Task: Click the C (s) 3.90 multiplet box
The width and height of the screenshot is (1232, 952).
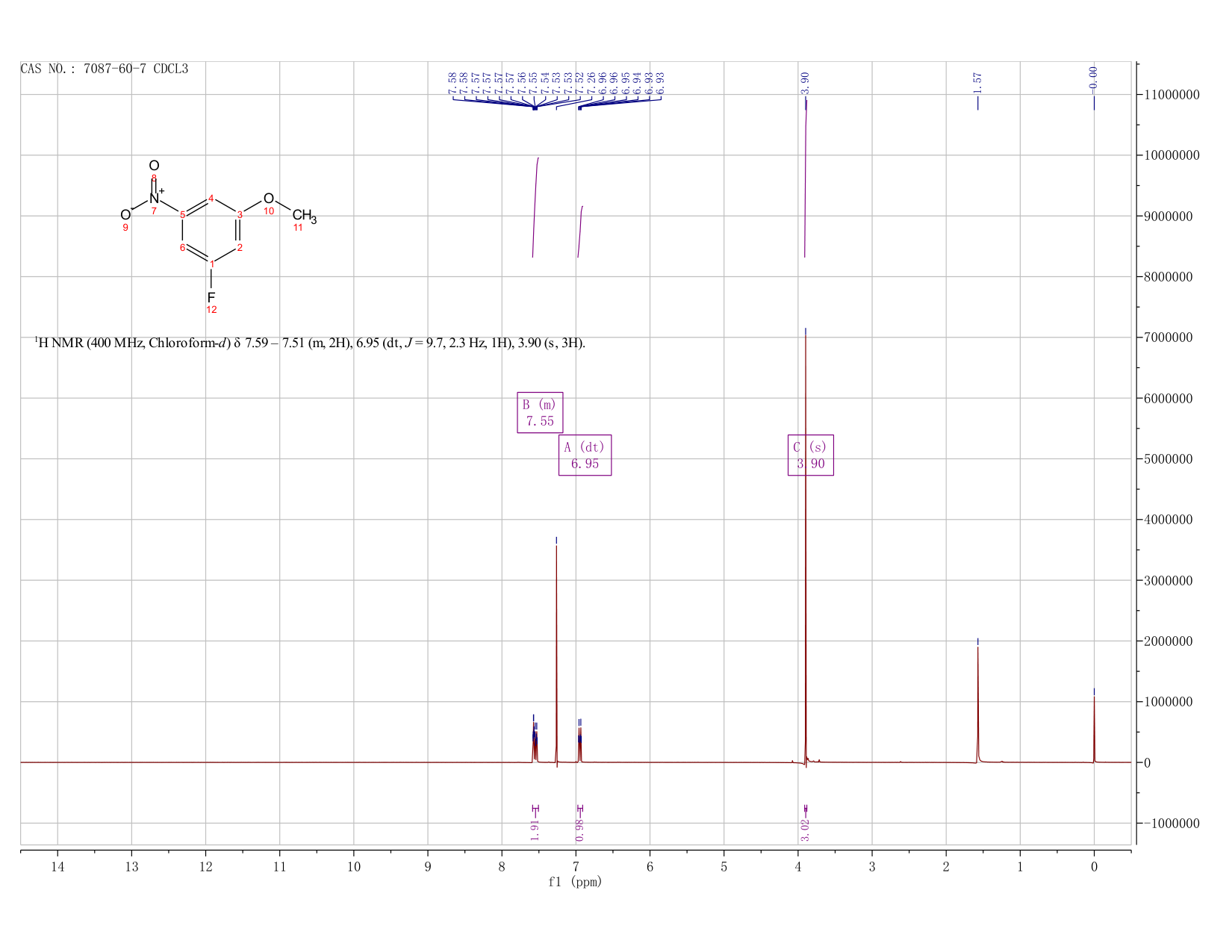Action: coord(811,455)
